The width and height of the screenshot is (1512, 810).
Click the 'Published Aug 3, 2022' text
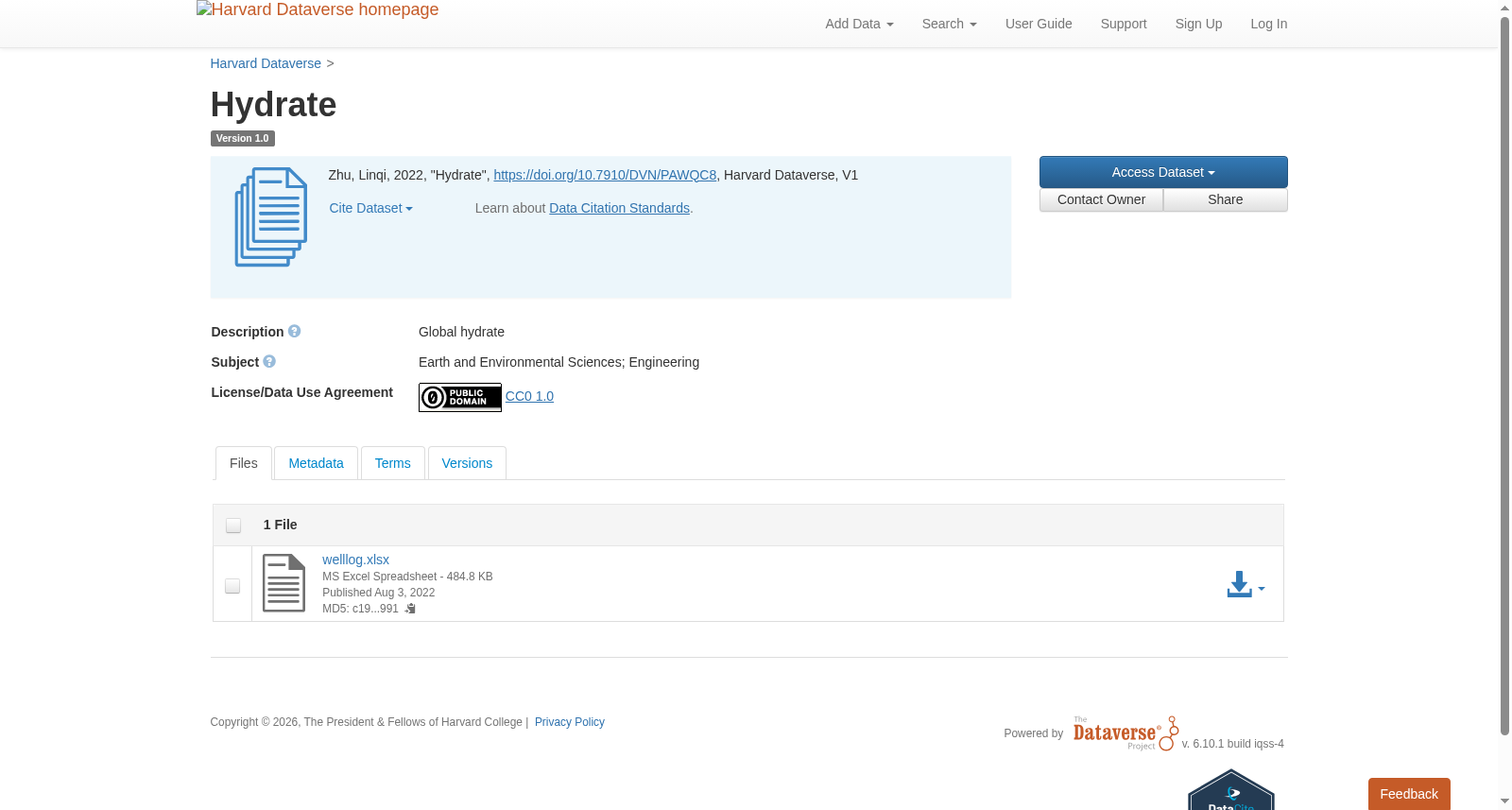click(x=378, y=593)
